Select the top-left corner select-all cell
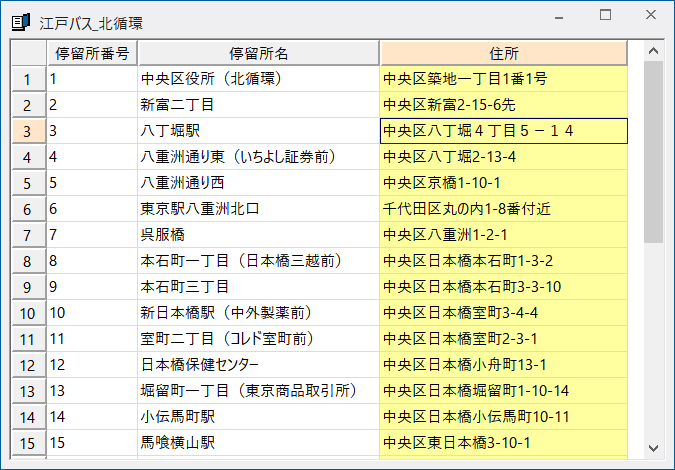Image resolution: width=675 pixels, height=470 pixels. click(x=28, y=52)
